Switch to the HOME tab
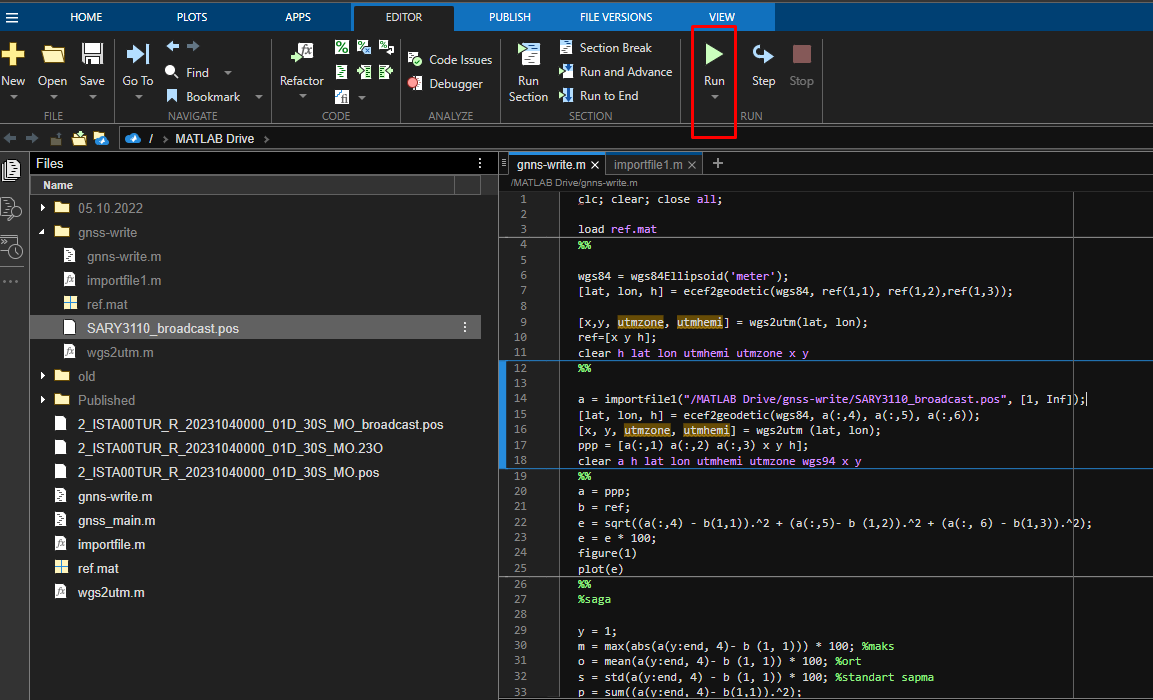The image size is (1153, 700). (x=86, y=17)
